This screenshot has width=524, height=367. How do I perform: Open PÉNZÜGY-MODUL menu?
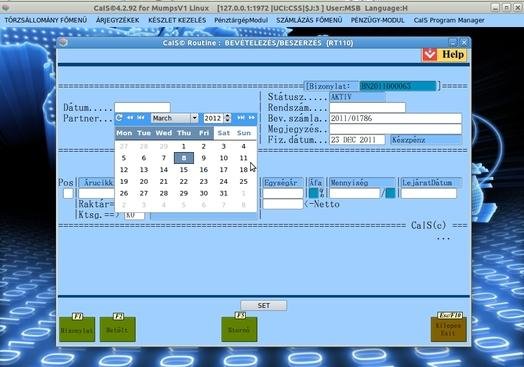tap(378, 20)
